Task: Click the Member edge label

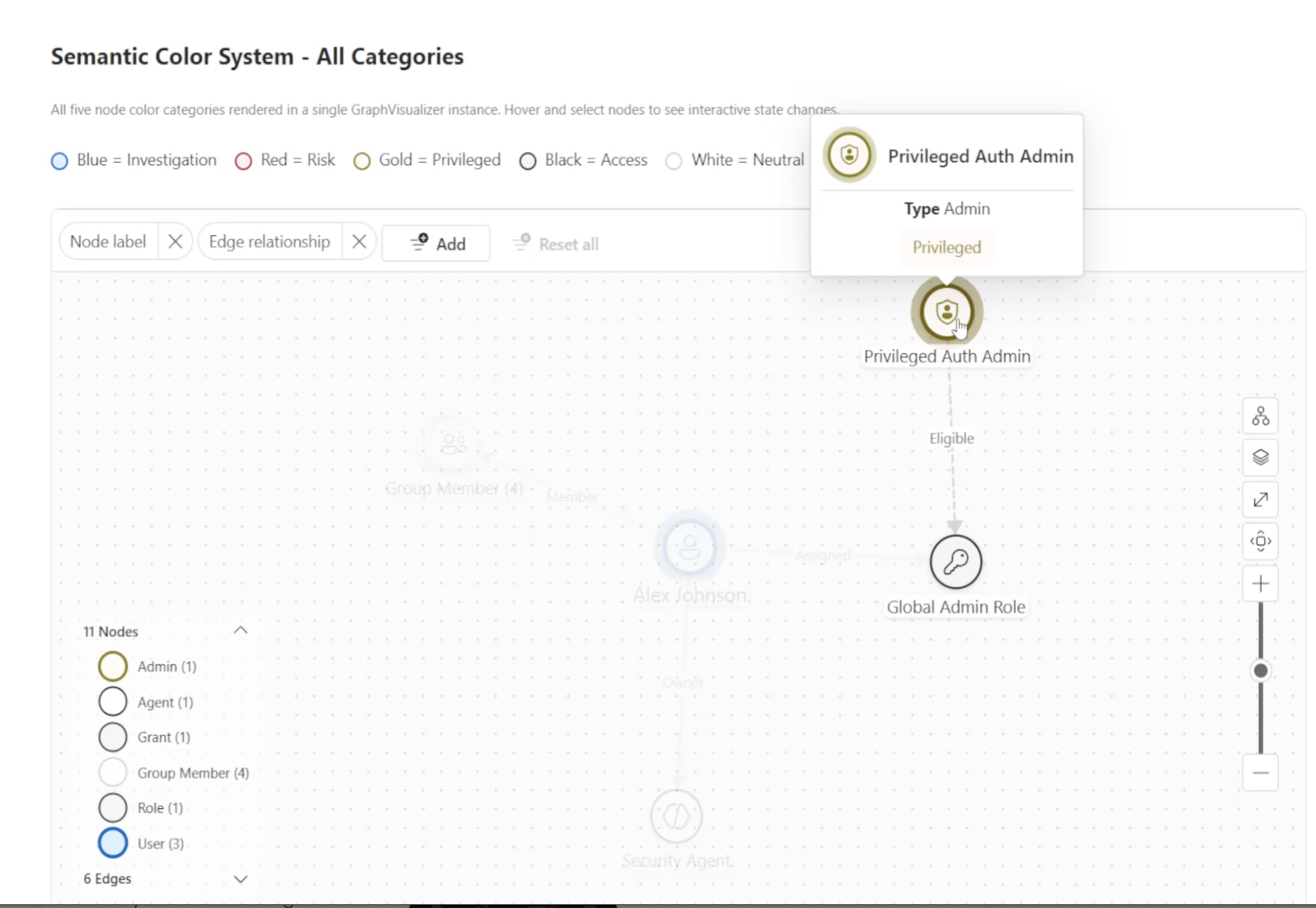Action: point(572,497)
